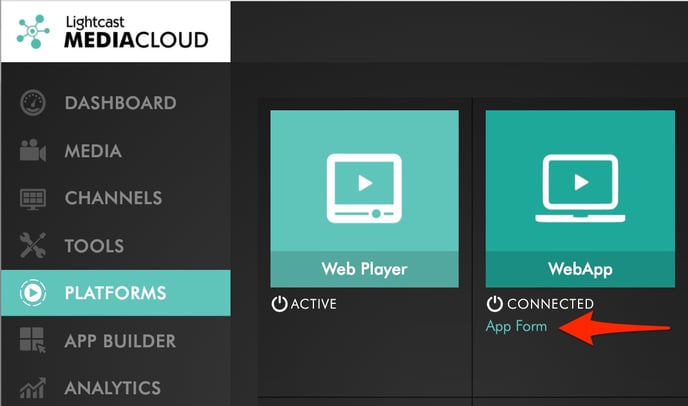Click the Dashboard gauge icon
Image resolution: width=688 pixels, height=406 pixels.
pos(33,103)
